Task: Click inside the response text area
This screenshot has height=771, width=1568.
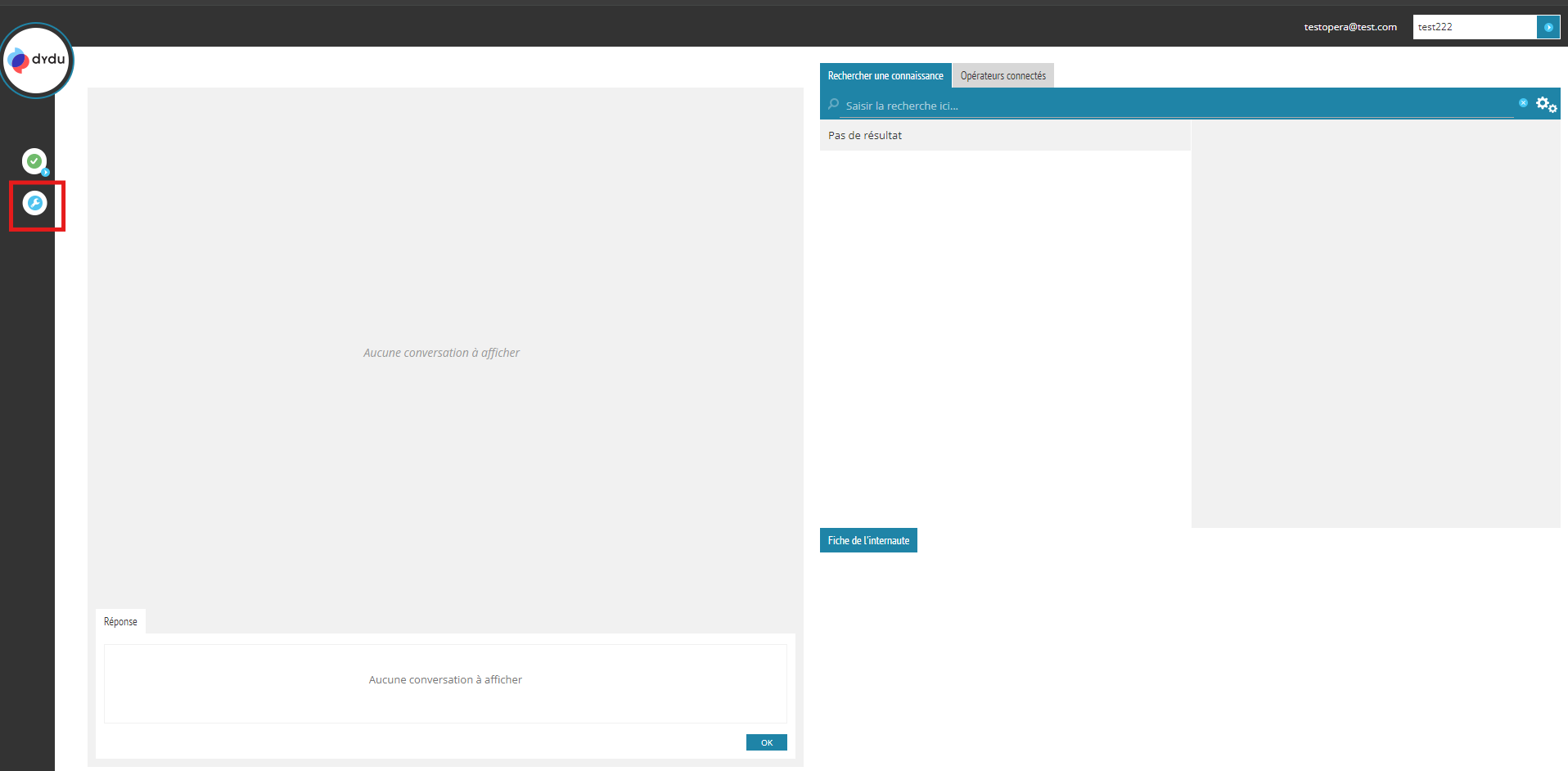Action: point(445,683)
